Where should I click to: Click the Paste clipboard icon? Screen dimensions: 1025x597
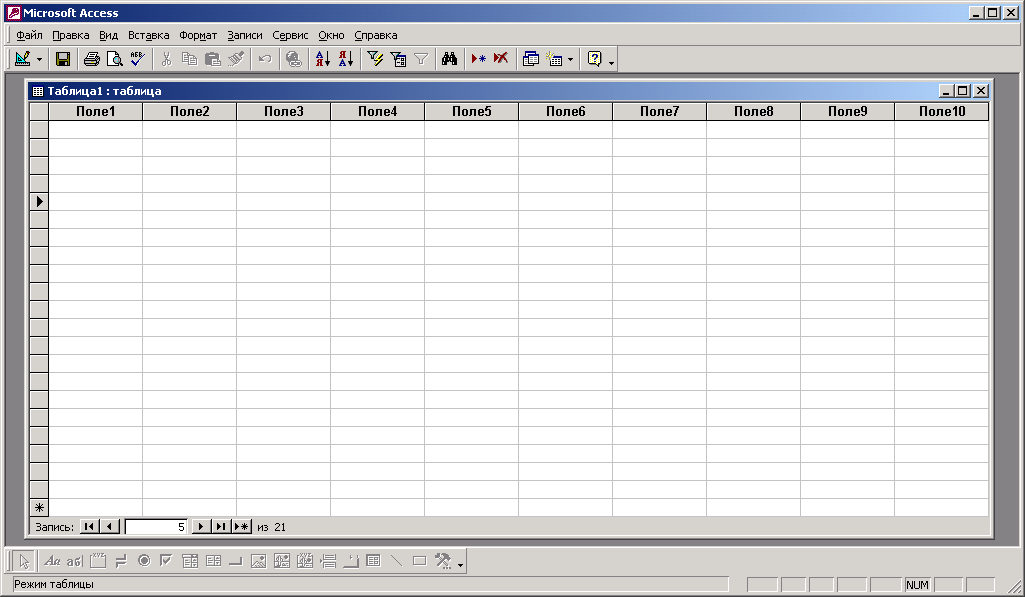[212, 59]
